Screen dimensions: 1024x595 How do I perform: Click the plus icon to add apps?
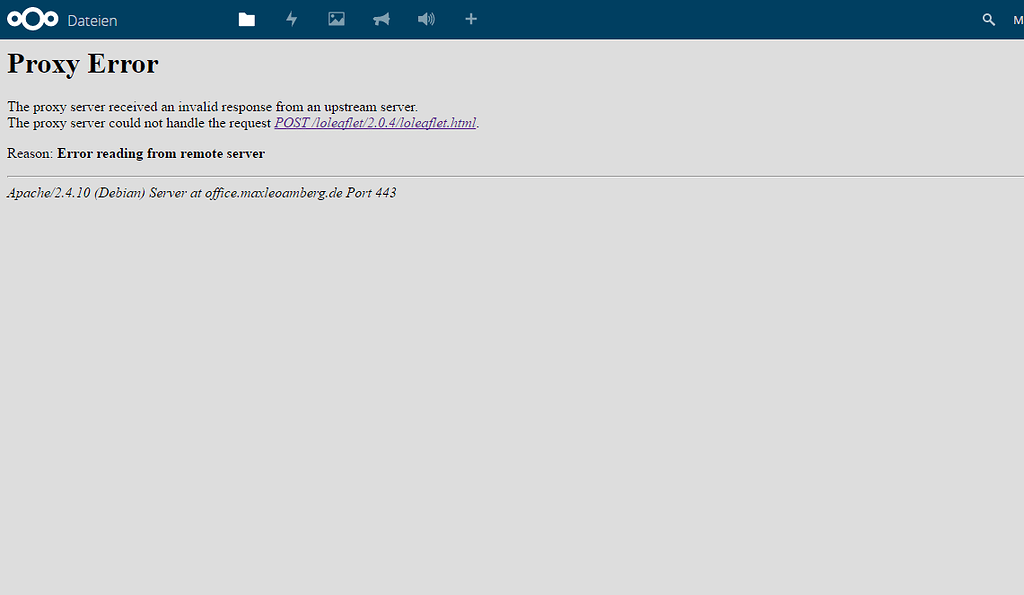(471, 20)
